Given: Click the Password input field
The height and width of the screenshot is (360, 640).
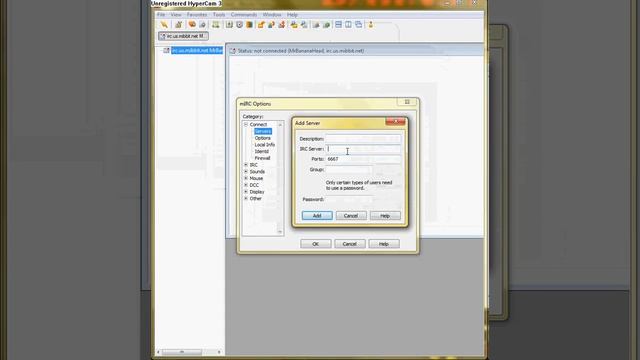Looking at the screenshot, I should tap(349, 199).
